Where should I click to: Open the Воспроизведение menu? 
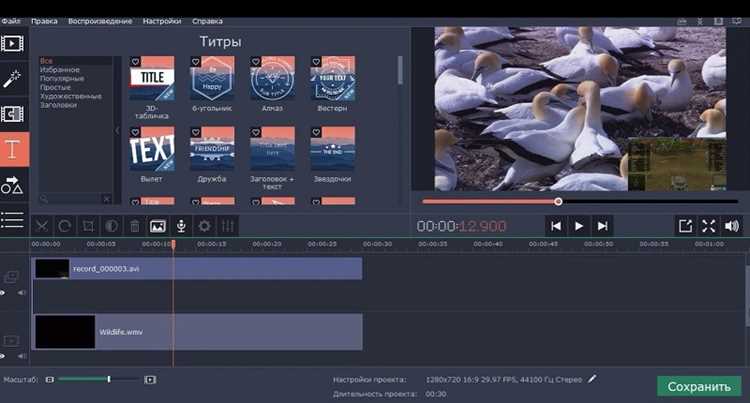coord(100,21)
